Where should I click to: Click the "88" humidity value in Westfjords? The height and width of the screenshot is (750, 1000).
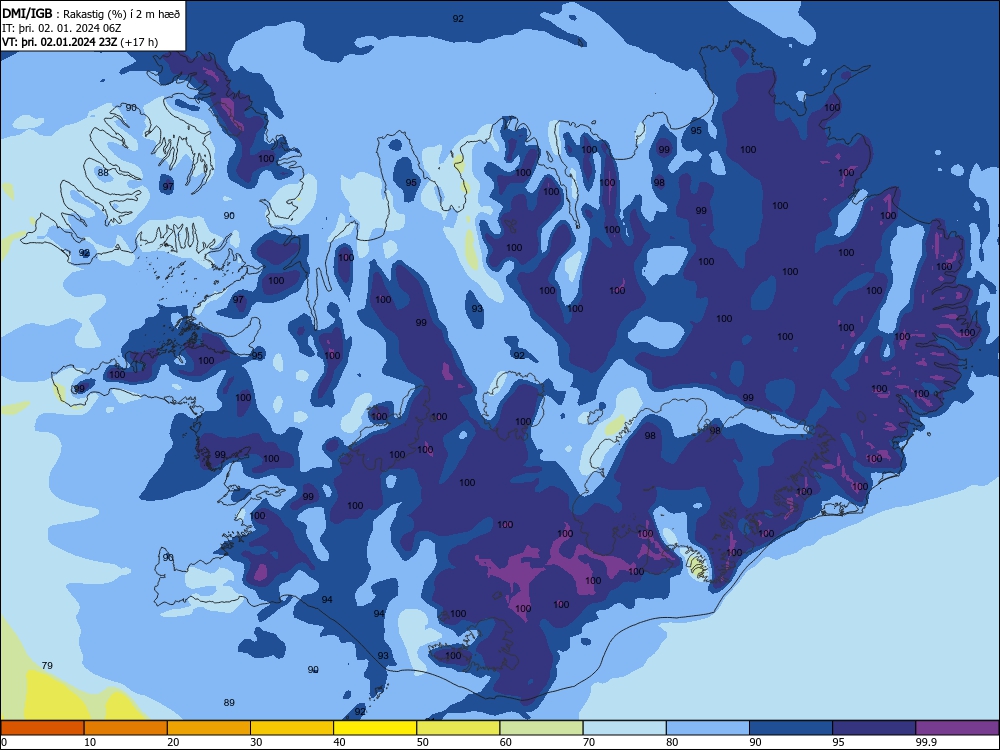tap(103, 172)
